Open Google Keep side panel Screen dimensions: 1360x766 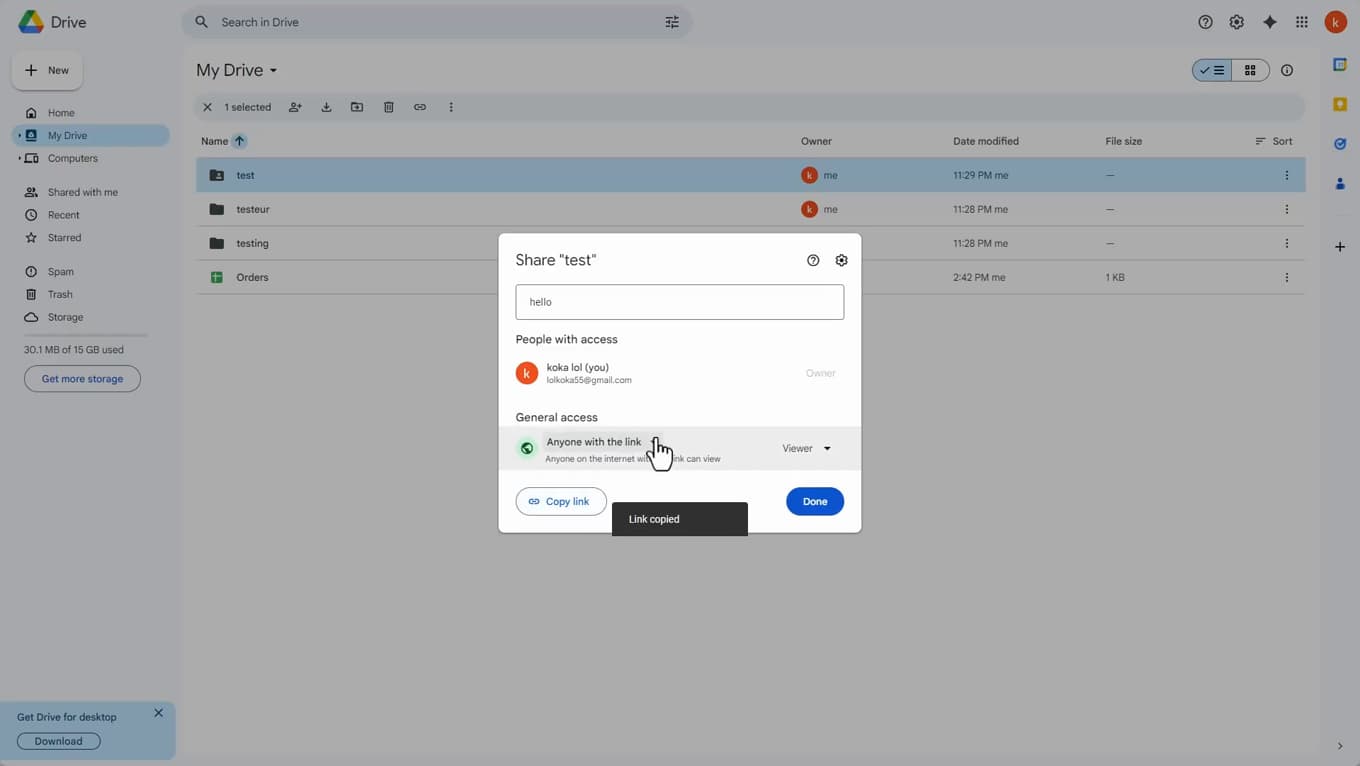point(1340,104)
